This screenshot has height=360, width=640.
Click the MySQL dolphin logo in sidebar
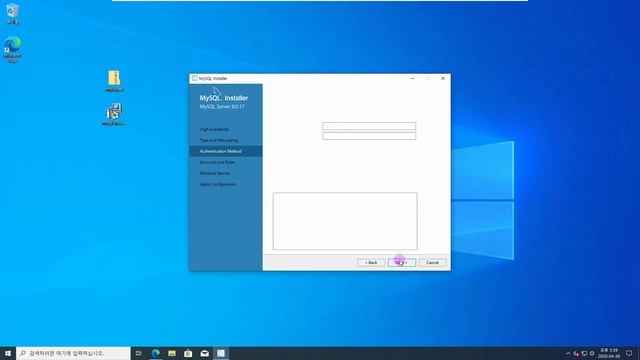[x=217, y=91]
